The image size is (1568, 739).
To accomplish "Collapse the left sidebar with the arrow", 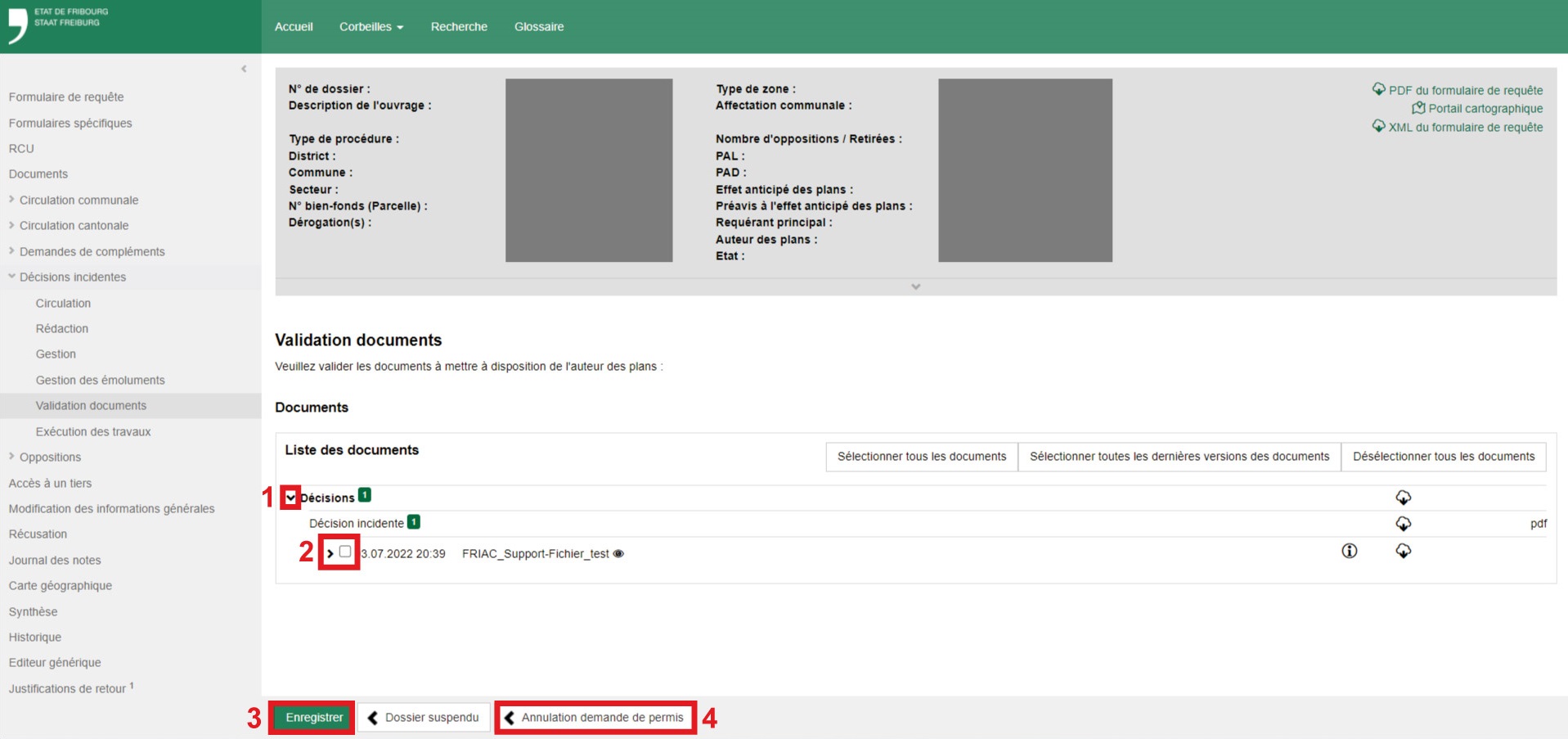I will coord(244,69).
